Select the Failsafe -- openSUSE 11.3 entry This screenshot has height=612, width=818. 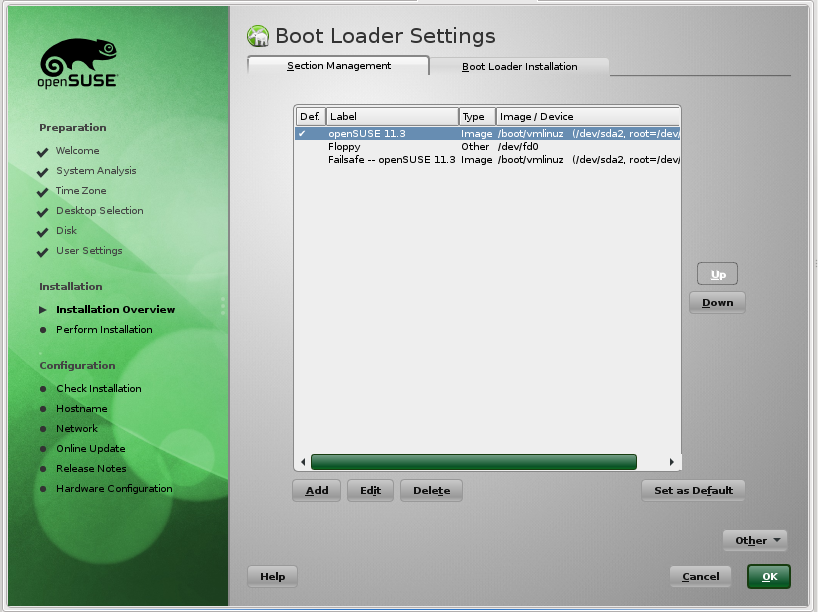tap(487, 160)
